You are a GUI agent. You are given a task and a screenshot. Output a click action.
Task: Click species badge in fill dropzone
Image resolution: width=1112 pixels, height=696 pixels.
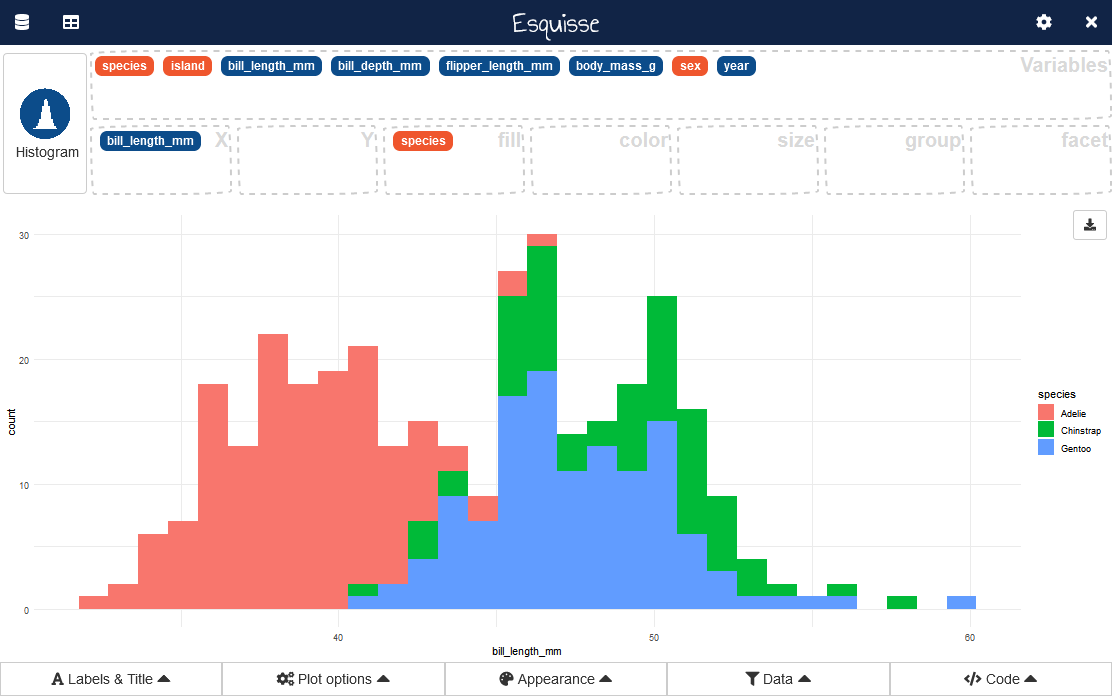tap(423, 141)
